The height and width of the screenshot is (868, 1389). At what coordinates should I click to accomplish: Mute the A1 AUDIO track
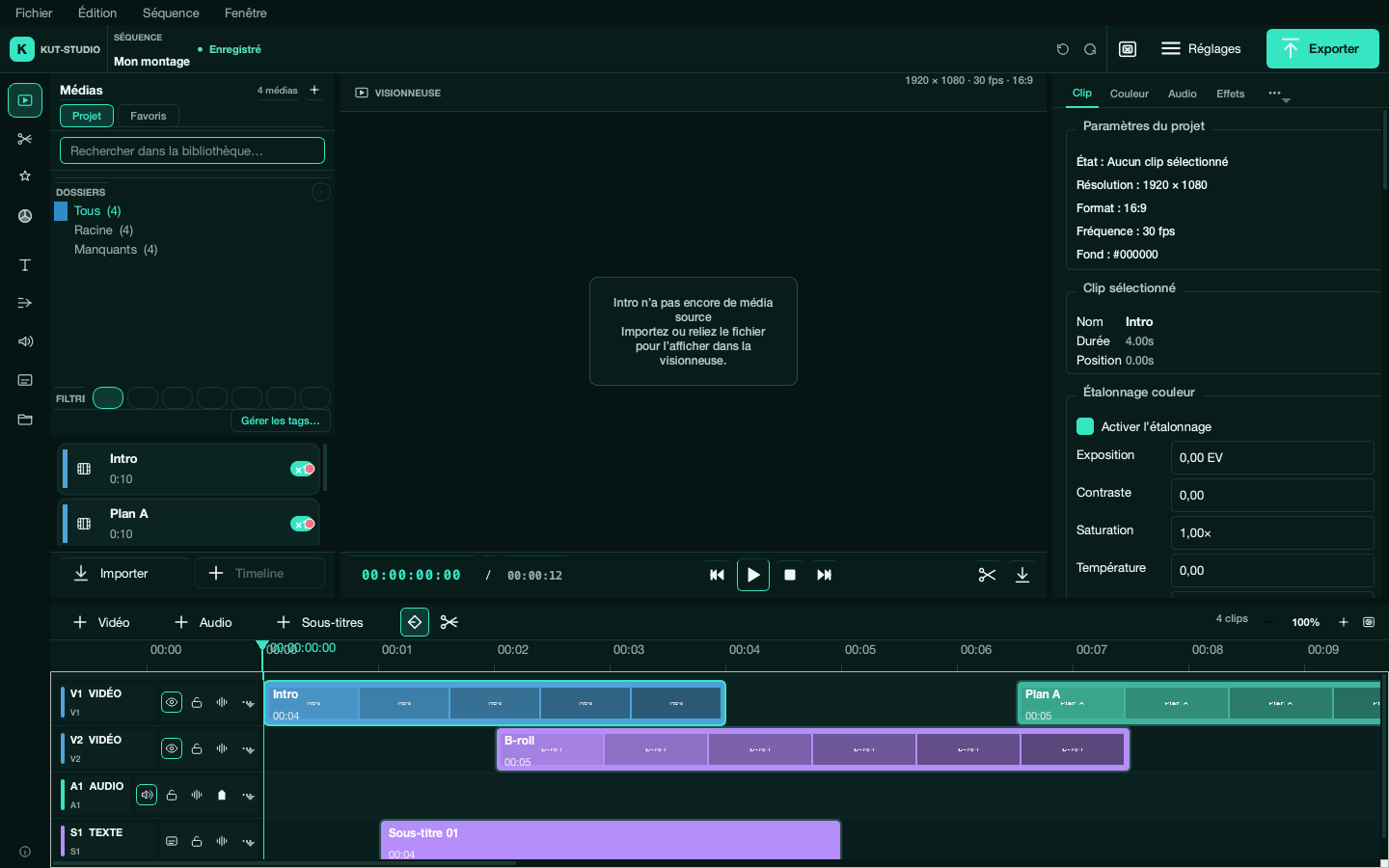click(147, 796)
